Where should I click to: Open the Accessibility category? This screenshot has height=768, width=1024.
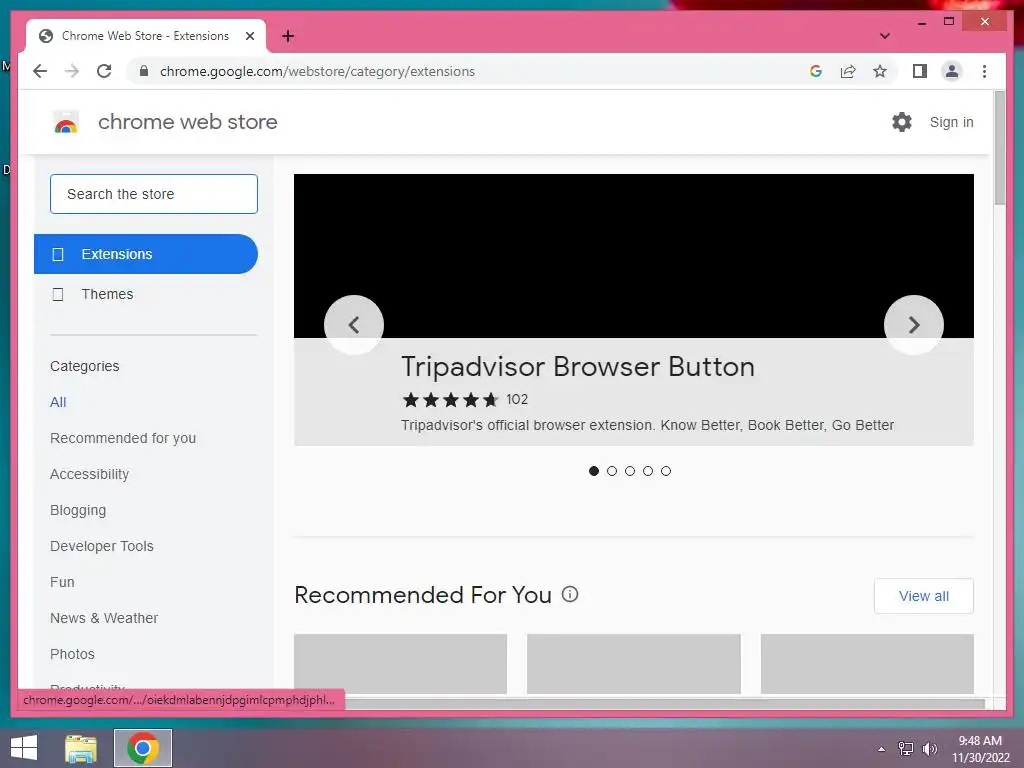[x=89, y=474]
